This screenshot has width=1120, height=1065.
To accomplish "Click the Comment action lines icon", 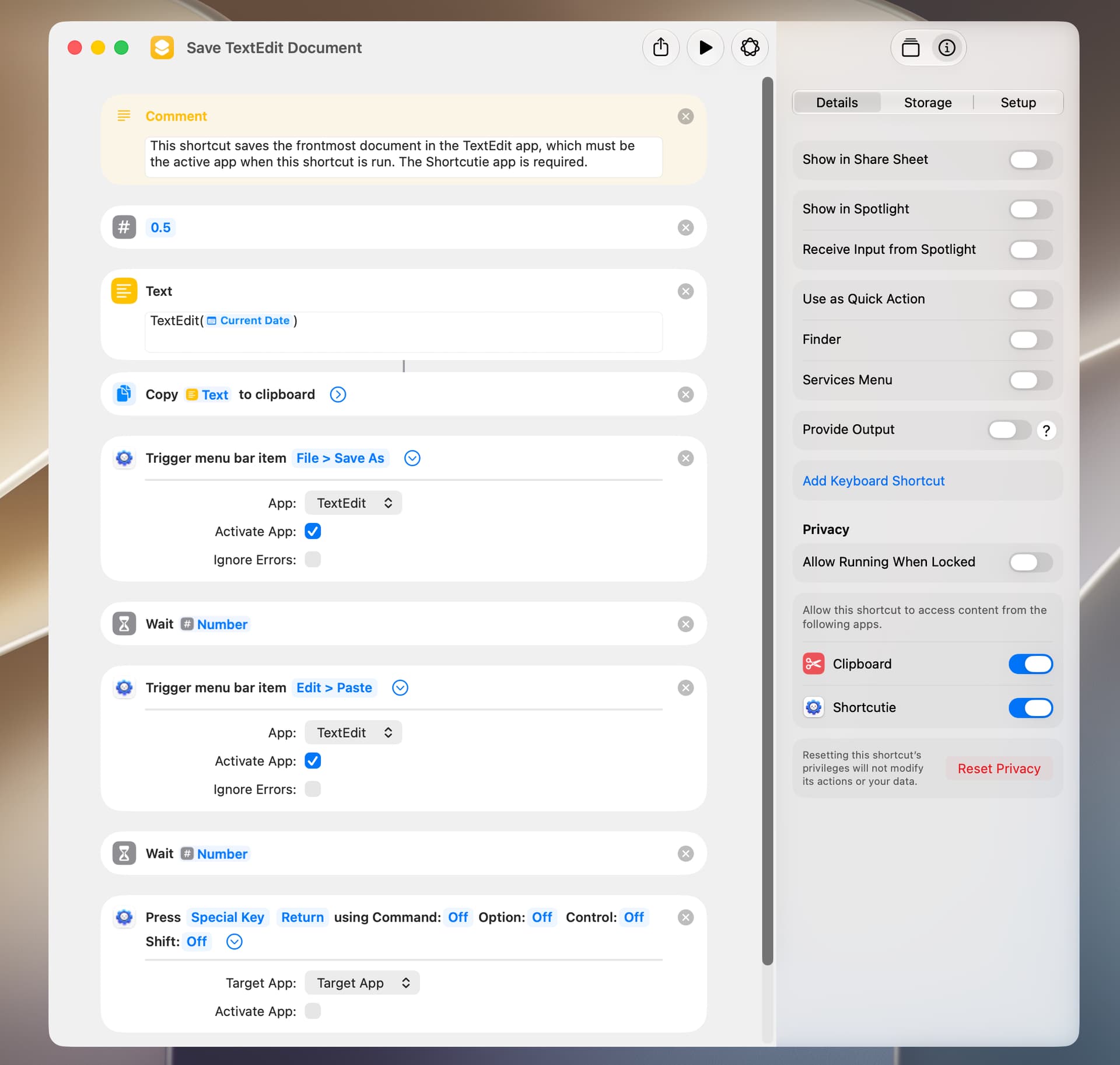I will pyautogui.click(x=124, y=116).
